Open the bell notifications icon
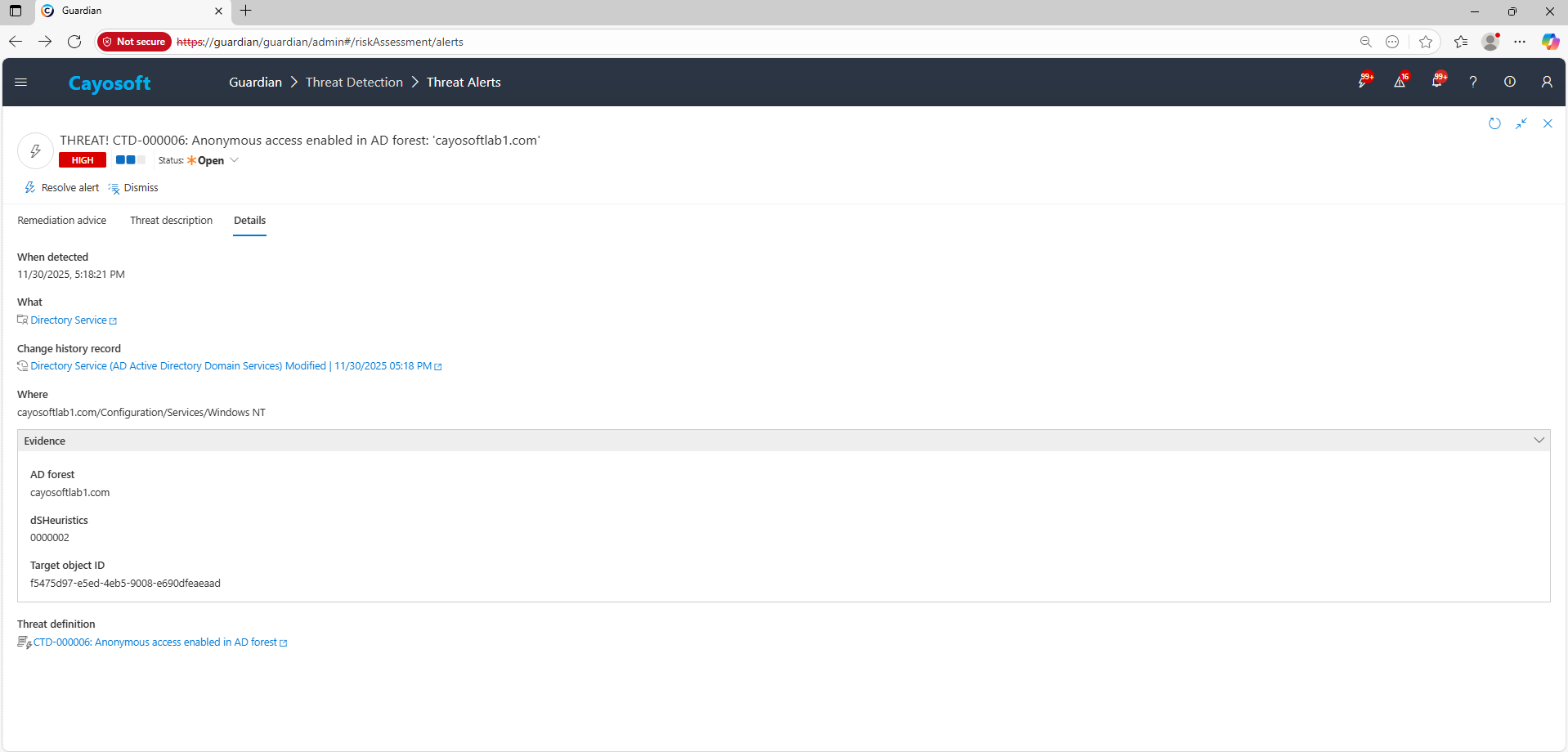Image resolution: width=1568 pixels, height=752 pixels. click(1436, 82)
